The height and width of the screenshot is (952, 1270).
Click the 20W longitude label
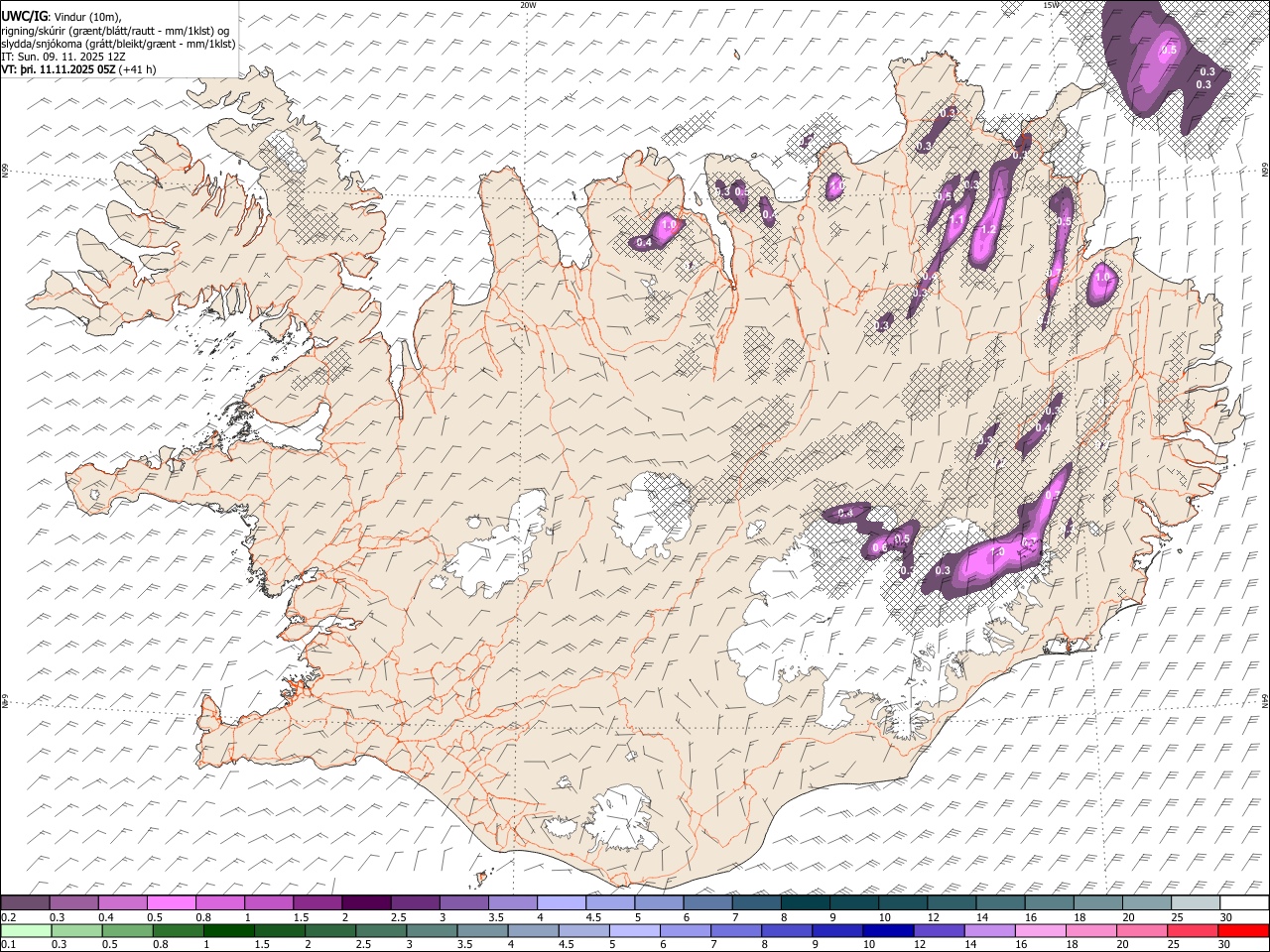528,5
